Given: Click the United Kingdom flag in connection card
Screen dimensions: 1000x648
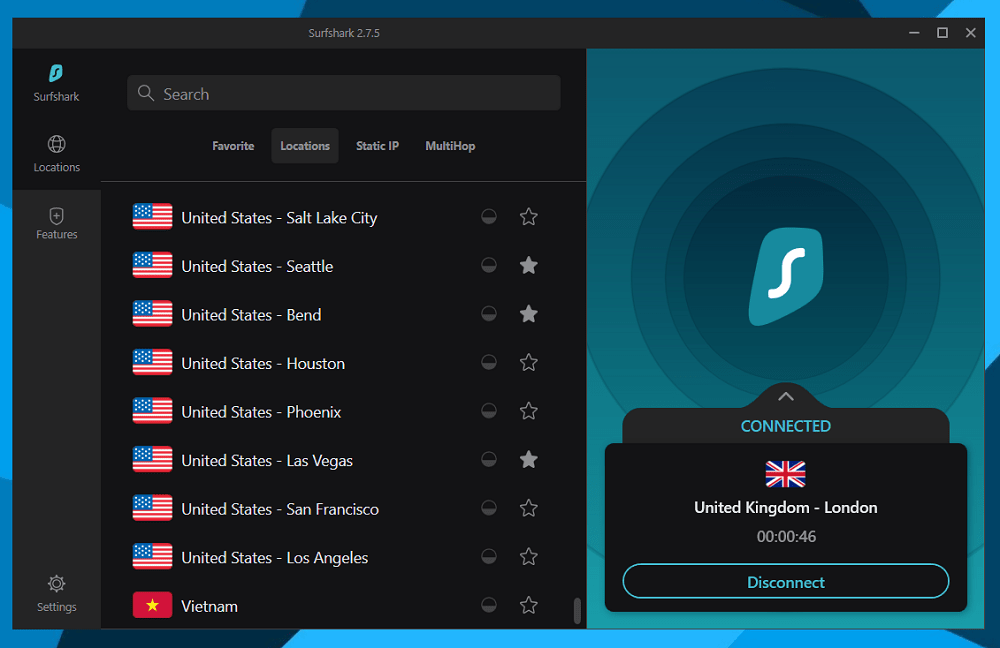Looking at the screenshot, I should [785, 474].
